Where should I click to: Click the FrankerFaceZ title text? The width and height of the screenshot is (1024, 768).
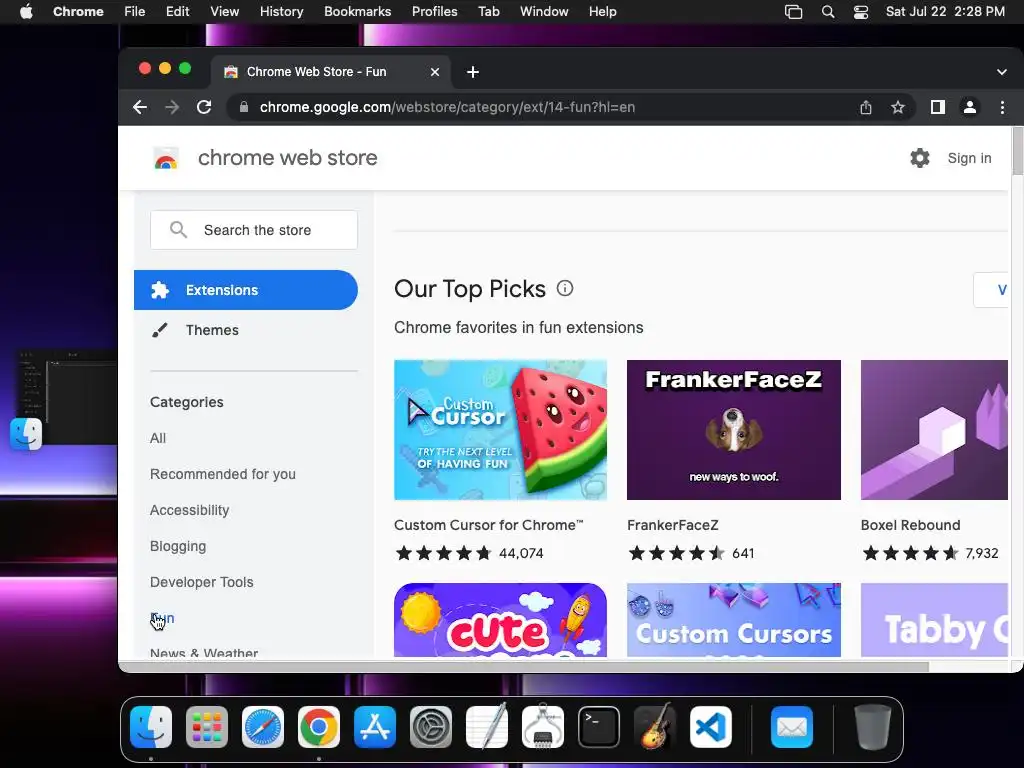coord(673,525)
